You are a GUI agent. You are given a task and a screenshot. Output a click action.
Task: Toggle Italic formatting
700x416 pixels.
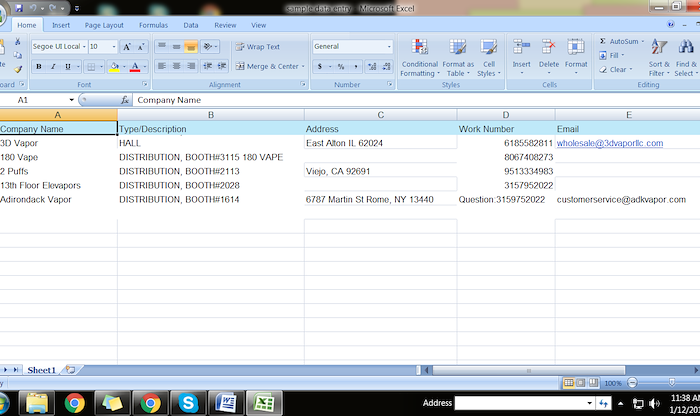coord(53,67)
